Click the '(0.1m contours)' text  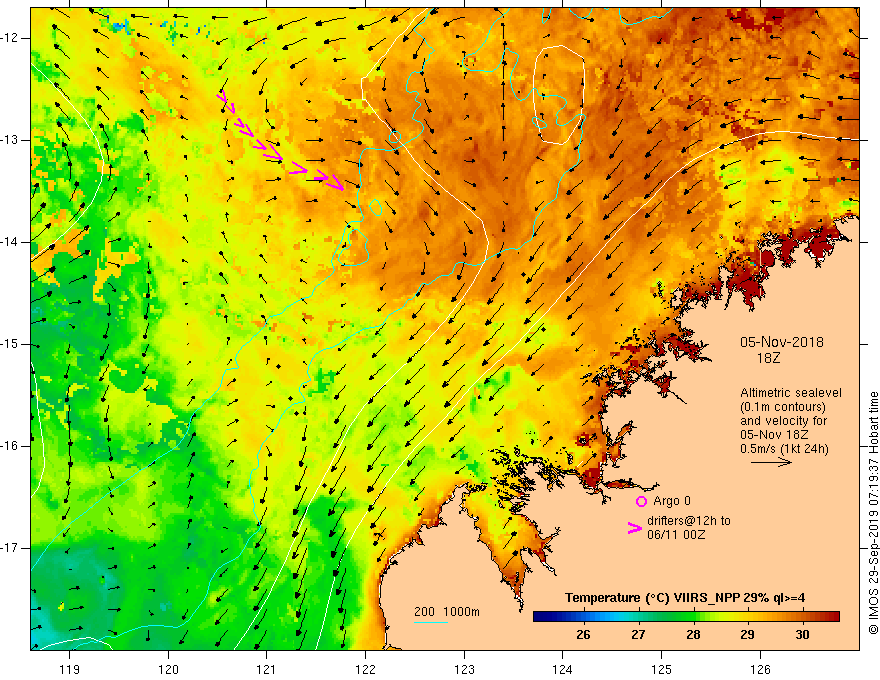coord(783,407)
